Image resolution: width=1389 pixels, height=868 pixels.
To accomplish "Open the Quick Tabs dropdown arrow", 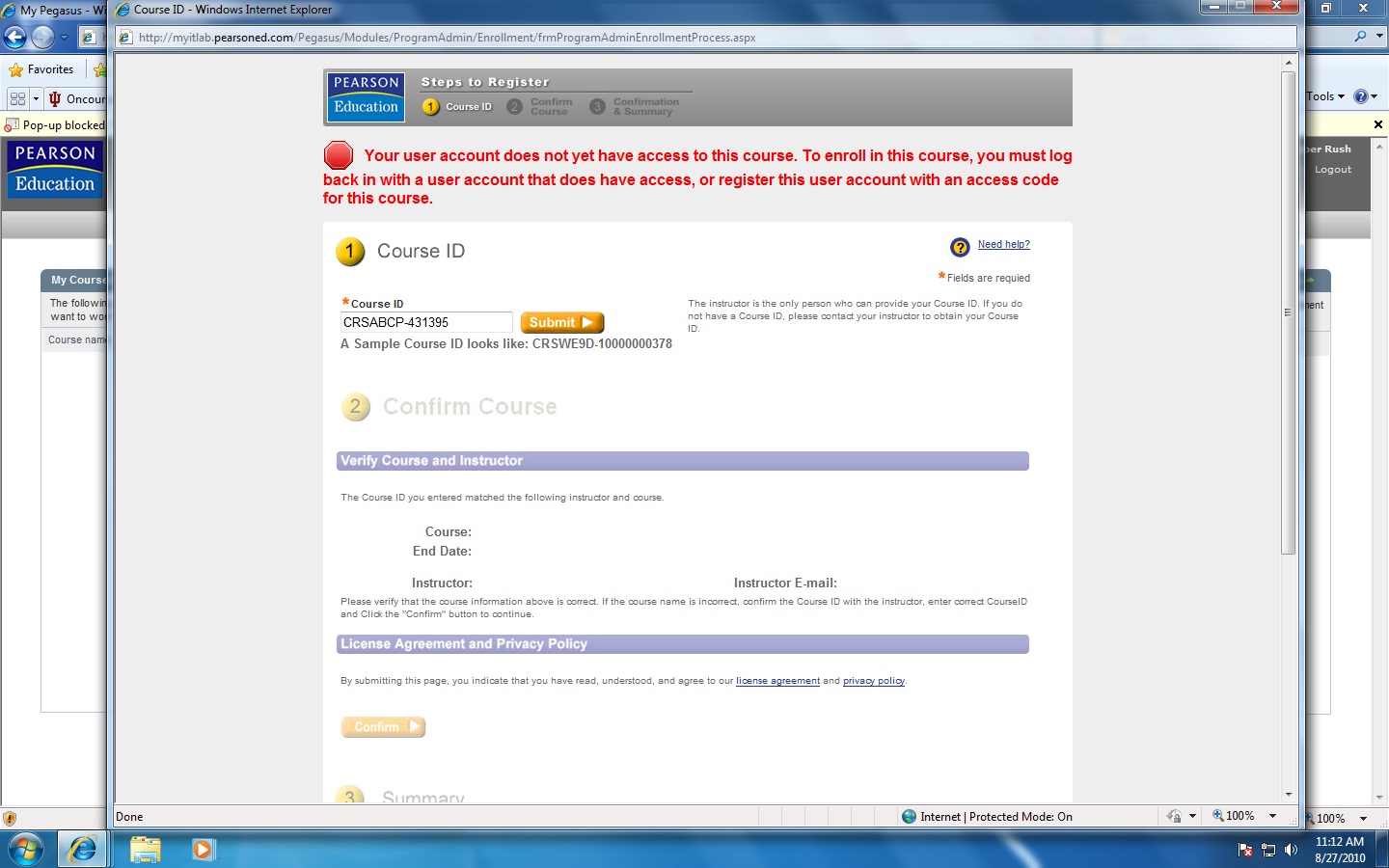I will tap(36, 98).
